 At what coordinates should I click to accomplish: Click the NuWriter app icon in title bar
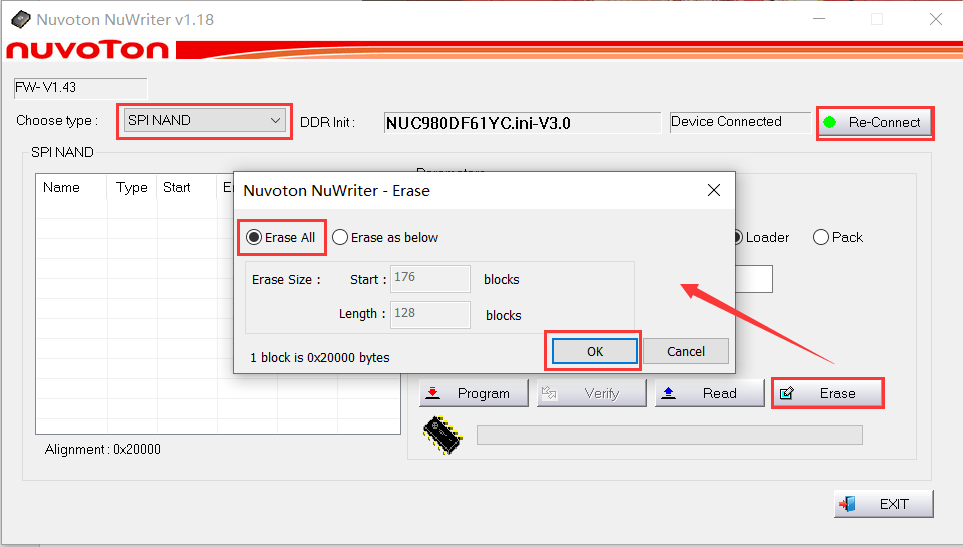[x=21, y=20]
